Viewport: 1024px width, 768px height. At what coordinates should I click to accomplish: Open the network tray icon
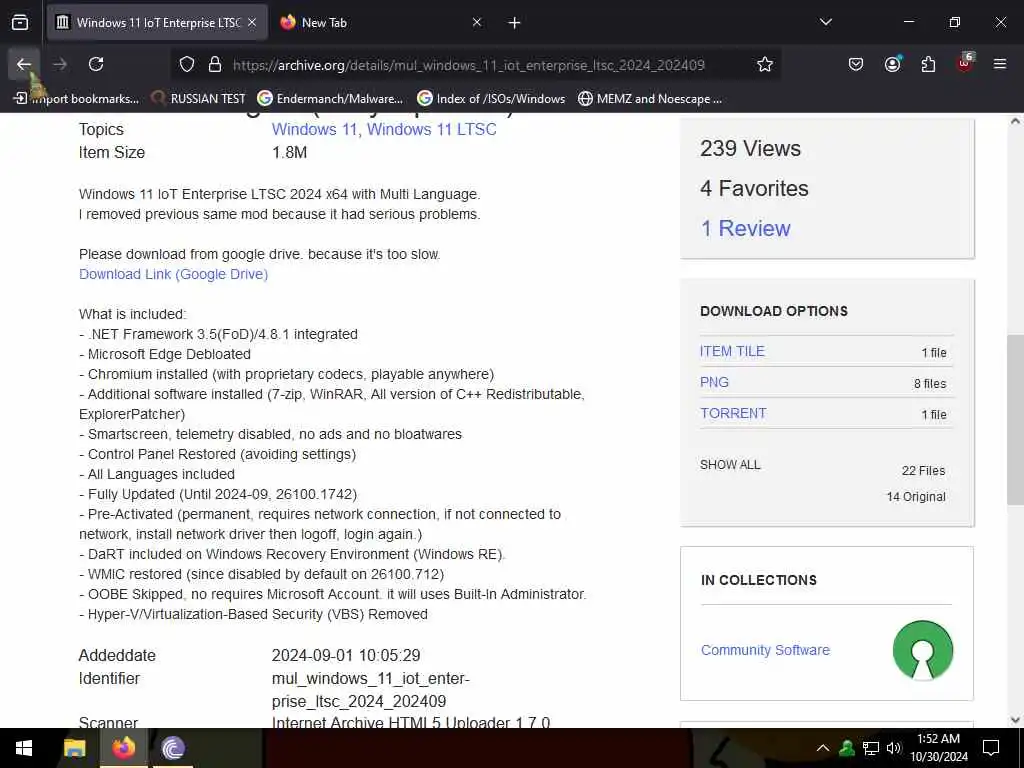[x=871, y=748]
